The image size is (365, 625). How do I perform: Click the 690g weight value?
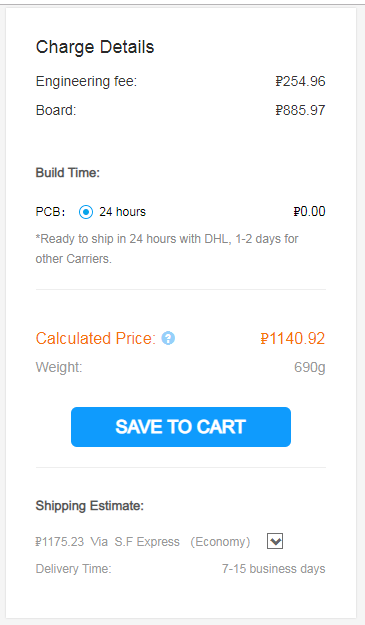[310, 367]
